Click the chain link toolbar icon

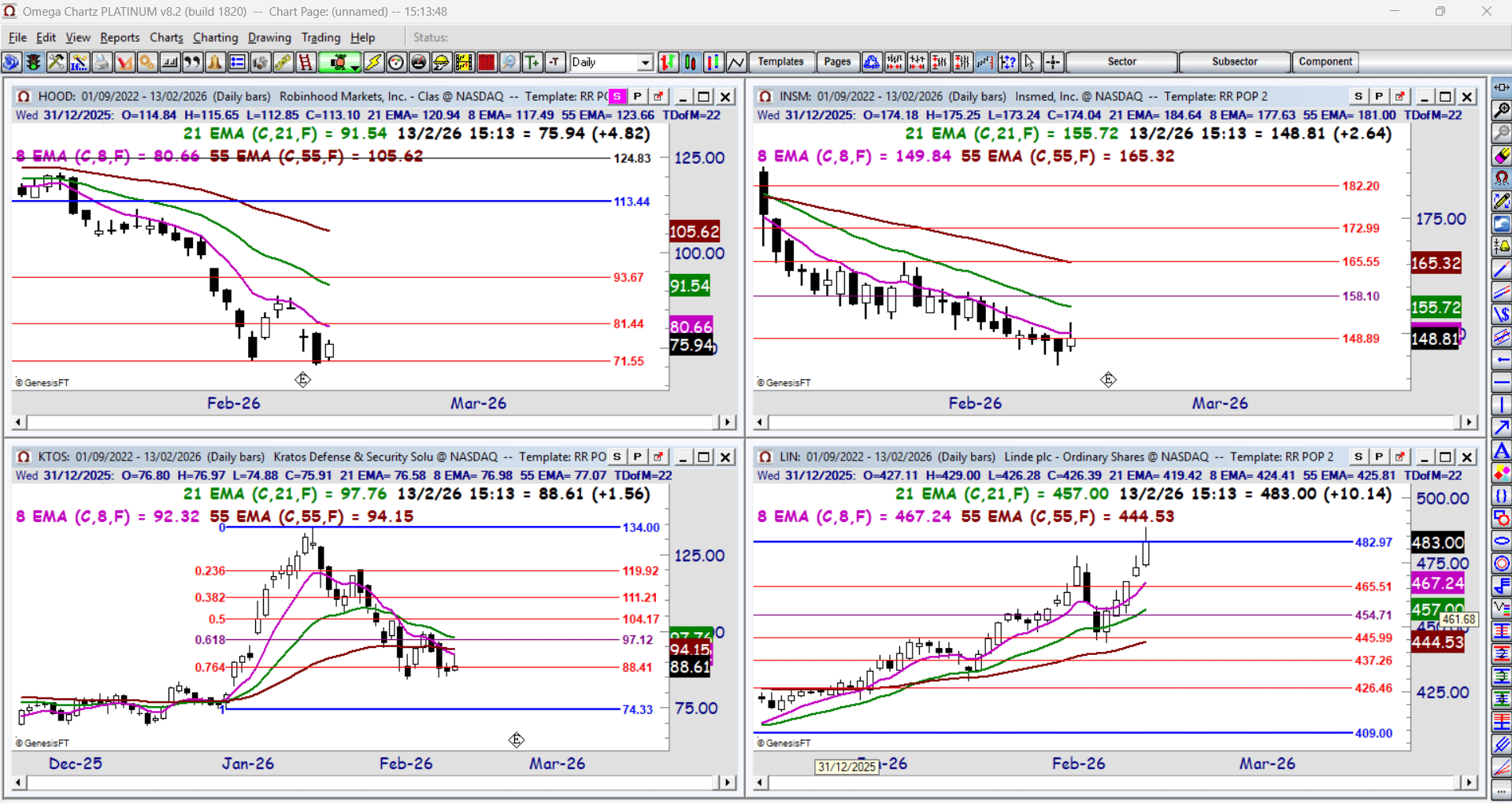[x=283, y=62]
